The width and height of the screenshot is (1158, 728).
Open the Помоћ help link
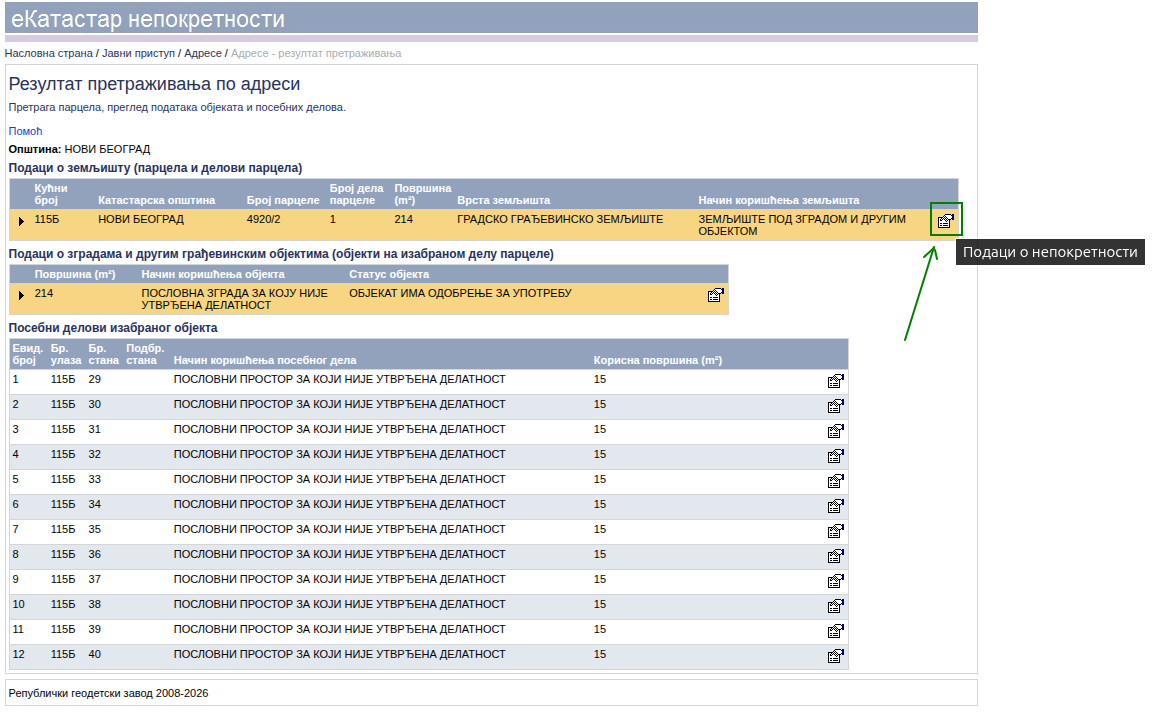tap(25, 131)
